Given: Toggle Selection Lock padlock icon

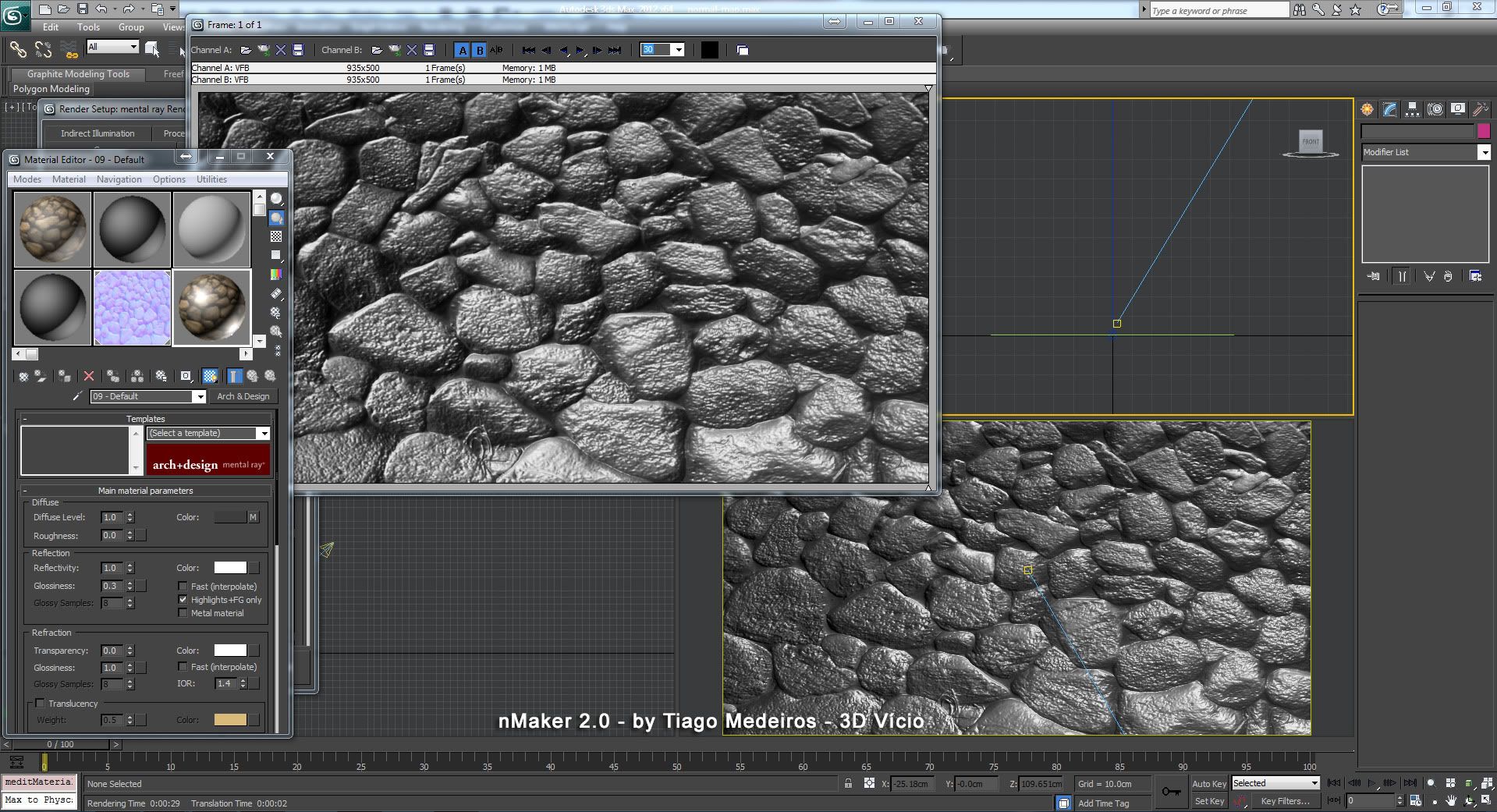Looking at the screenshot, I should point(848,783).
